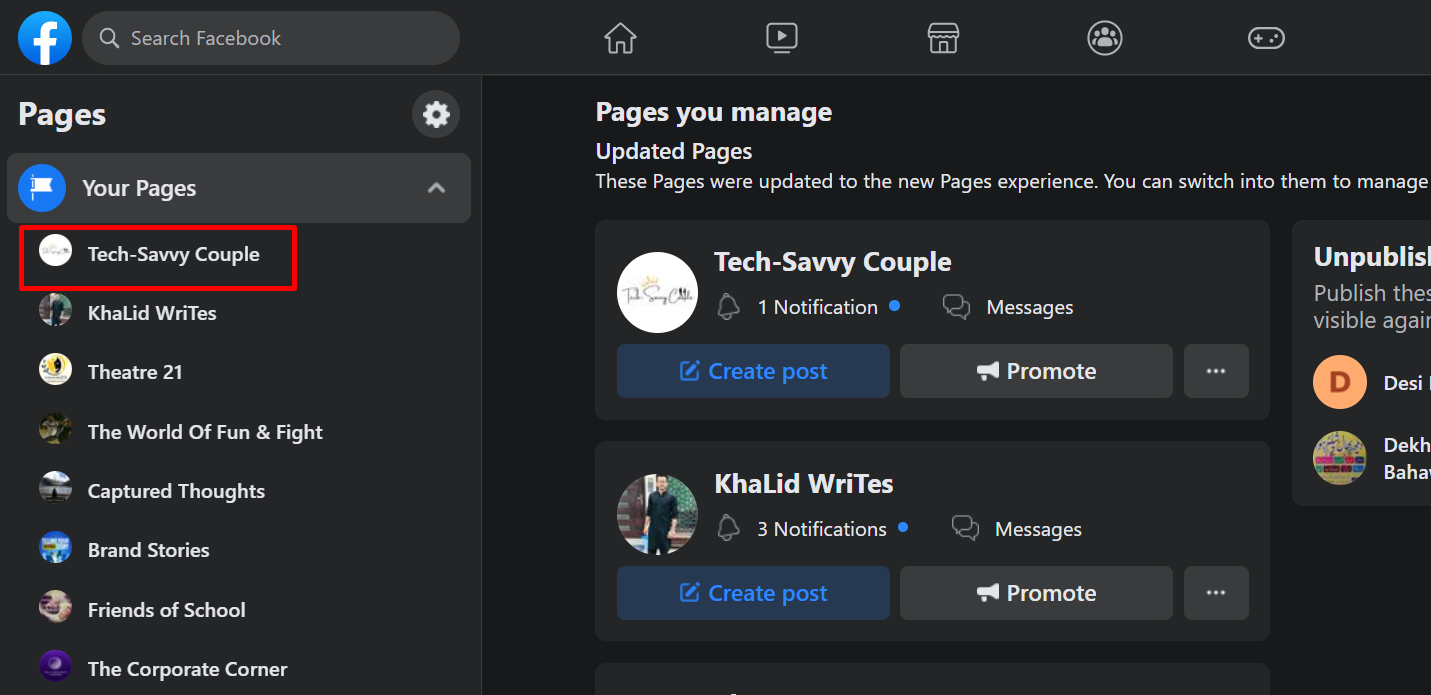Click the Search Facebook field
1431x695 pixels.
[280, 38]
